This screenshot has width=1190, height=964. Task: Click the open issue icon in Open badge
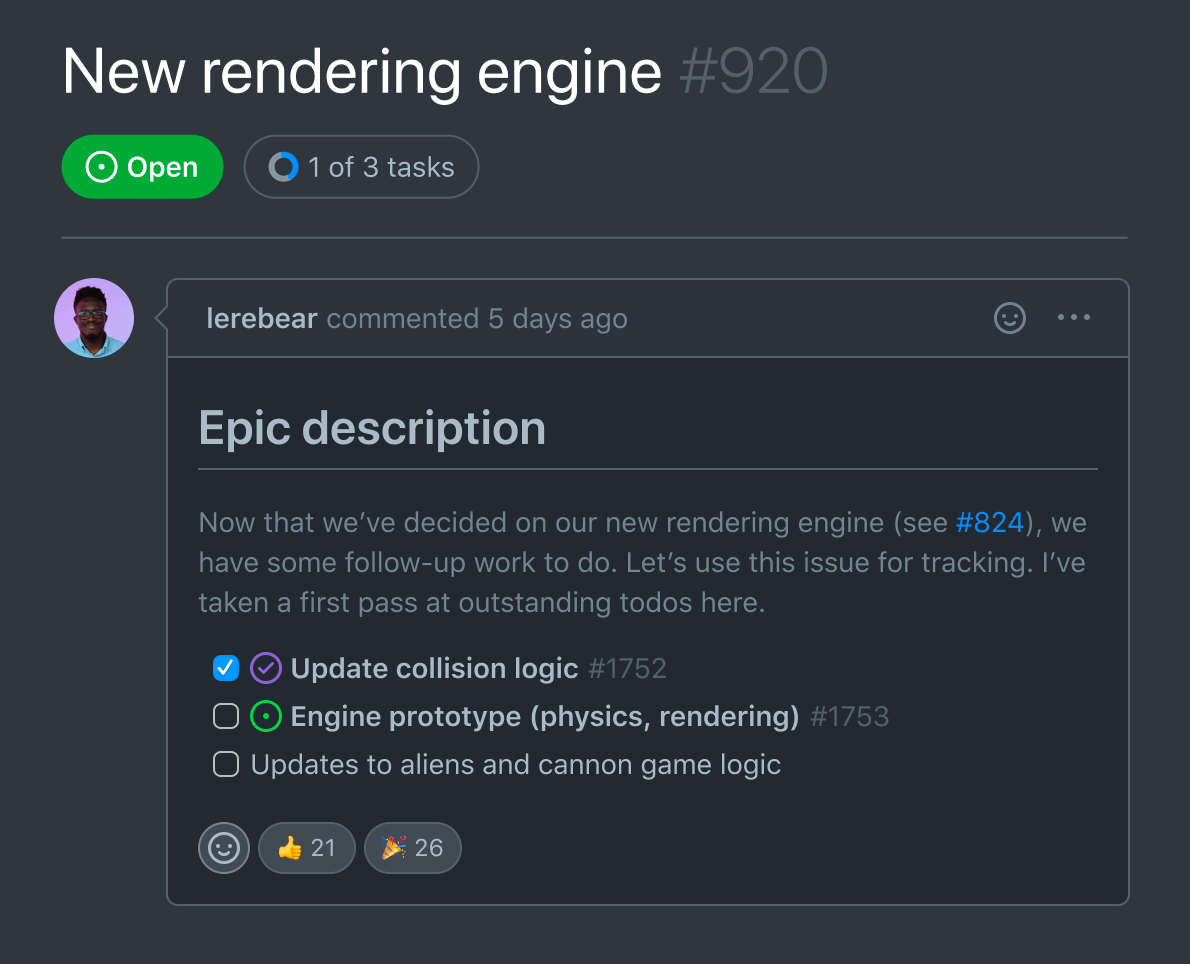[101, 167]
